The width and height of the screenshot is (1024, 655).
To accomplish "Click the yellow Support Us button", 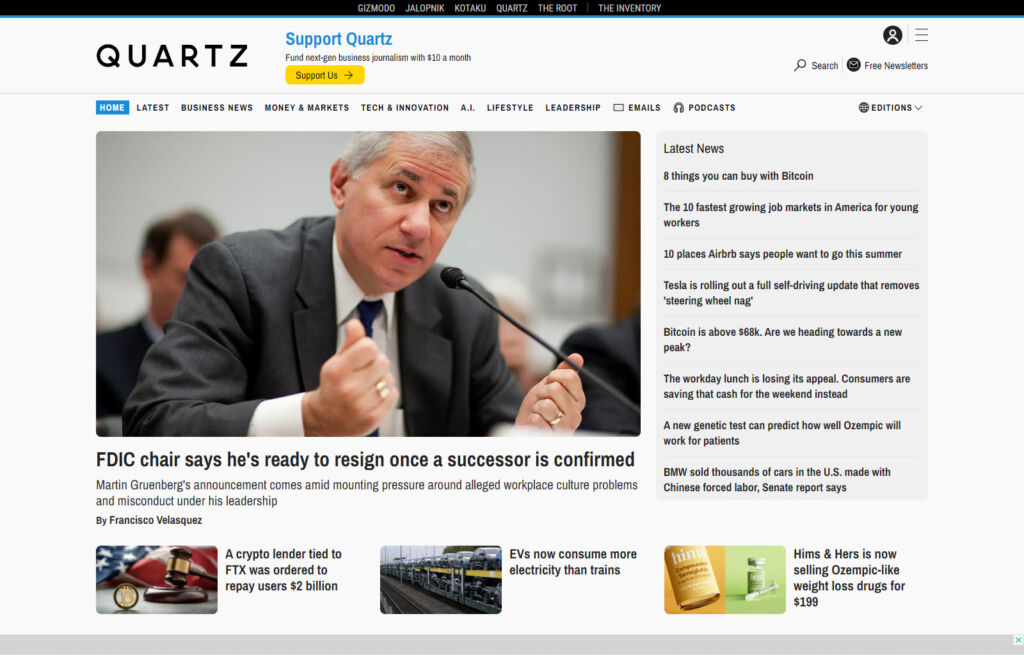I will click(325, 75).
